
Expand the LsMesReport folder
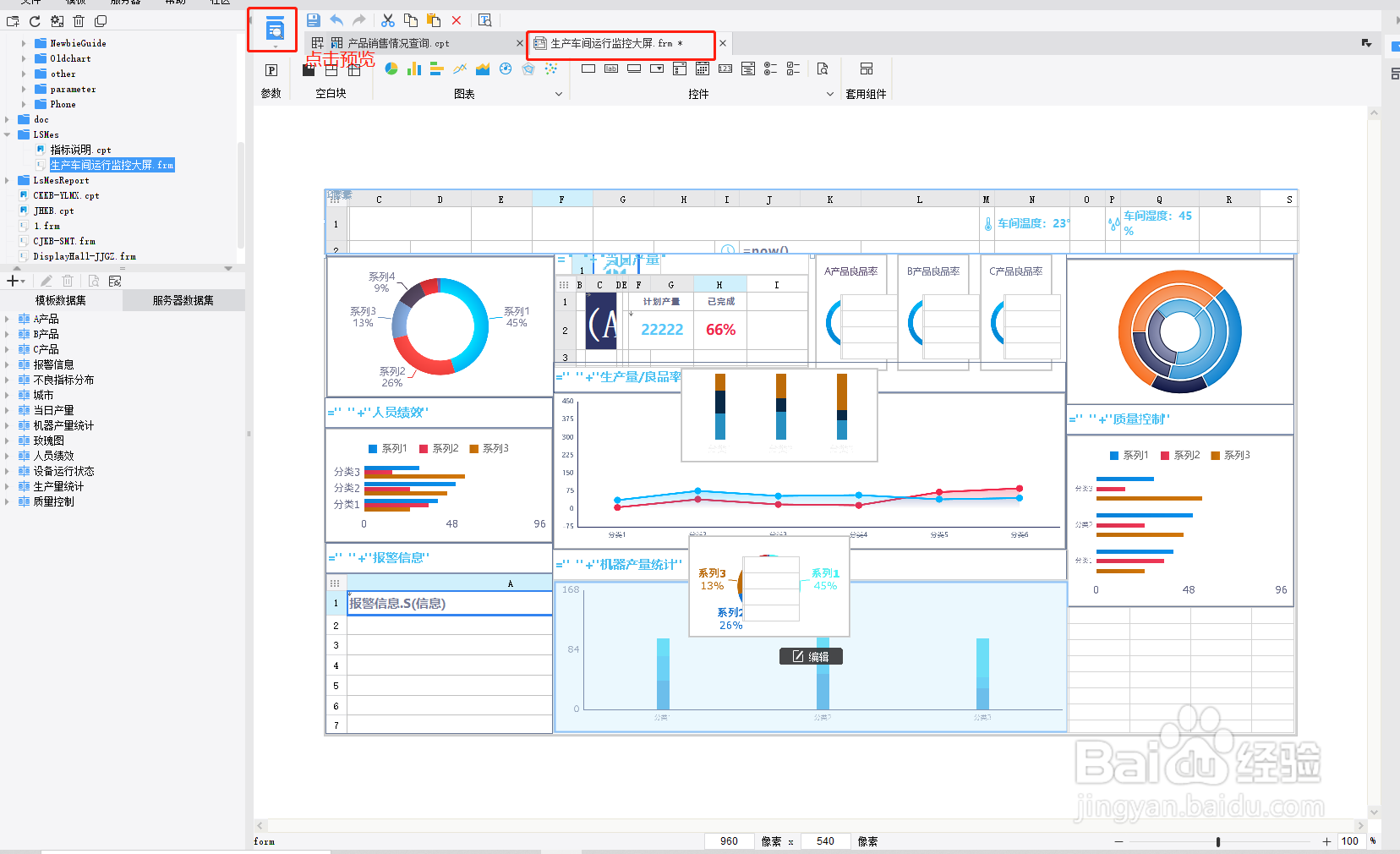tap(8, 180)
